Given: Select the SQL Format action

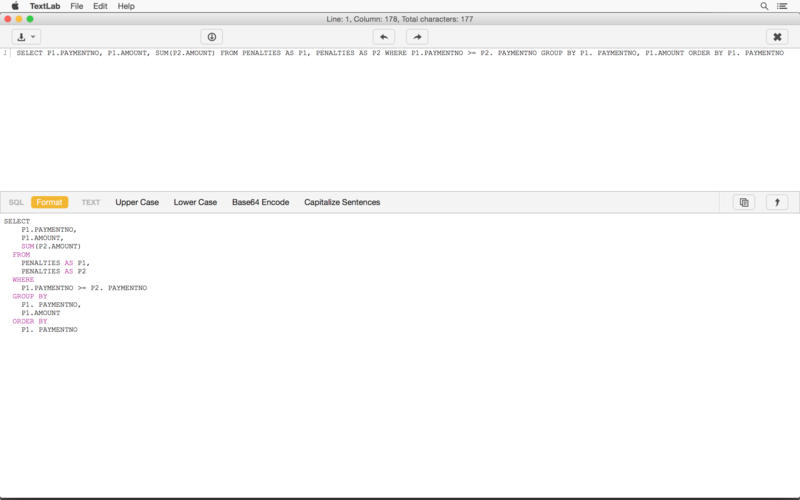Looking at the screenshot, I should pyautogui.click(x=49, y=202).
